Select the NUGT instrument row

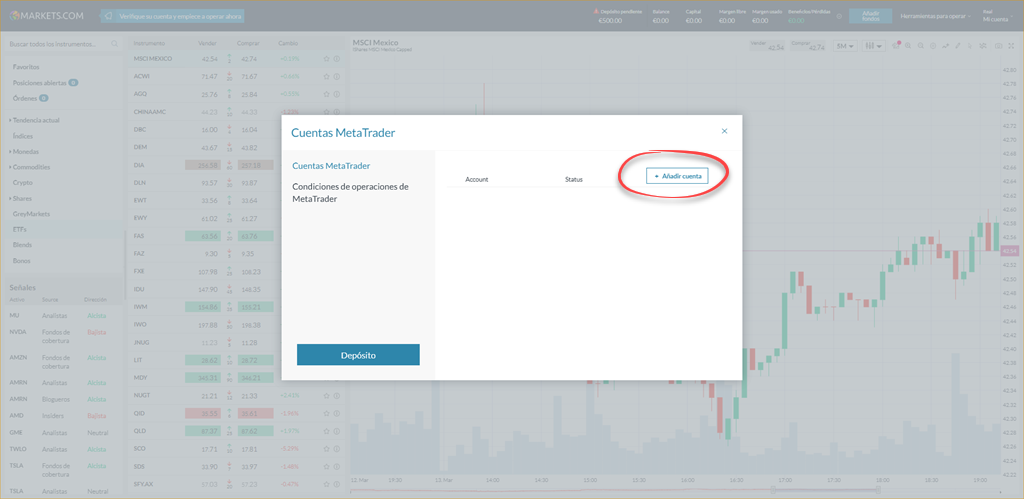point(235,396)
